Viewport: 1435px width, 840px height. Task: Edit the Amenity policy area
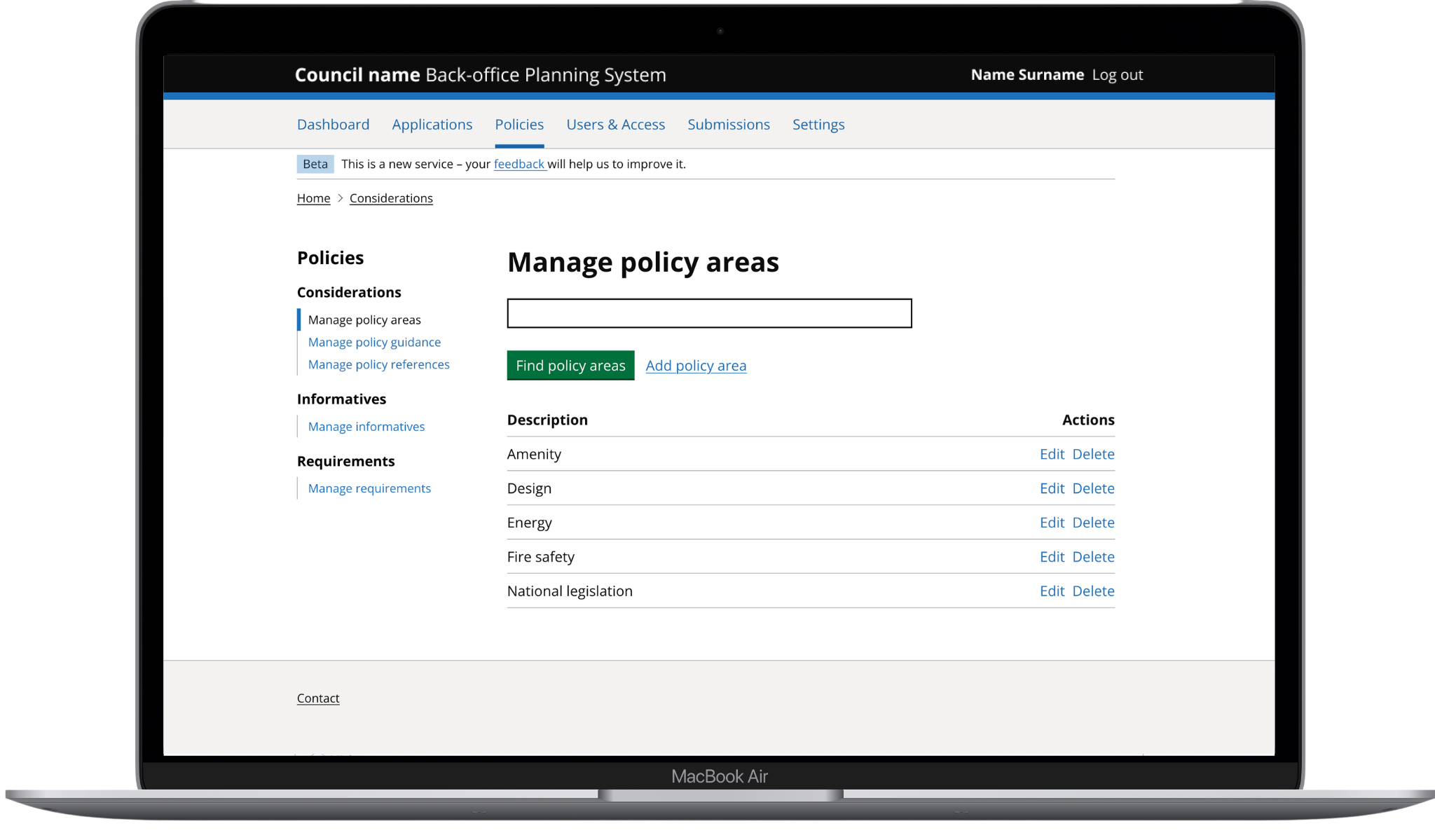pyautogui.click(x=1051, y=455)
